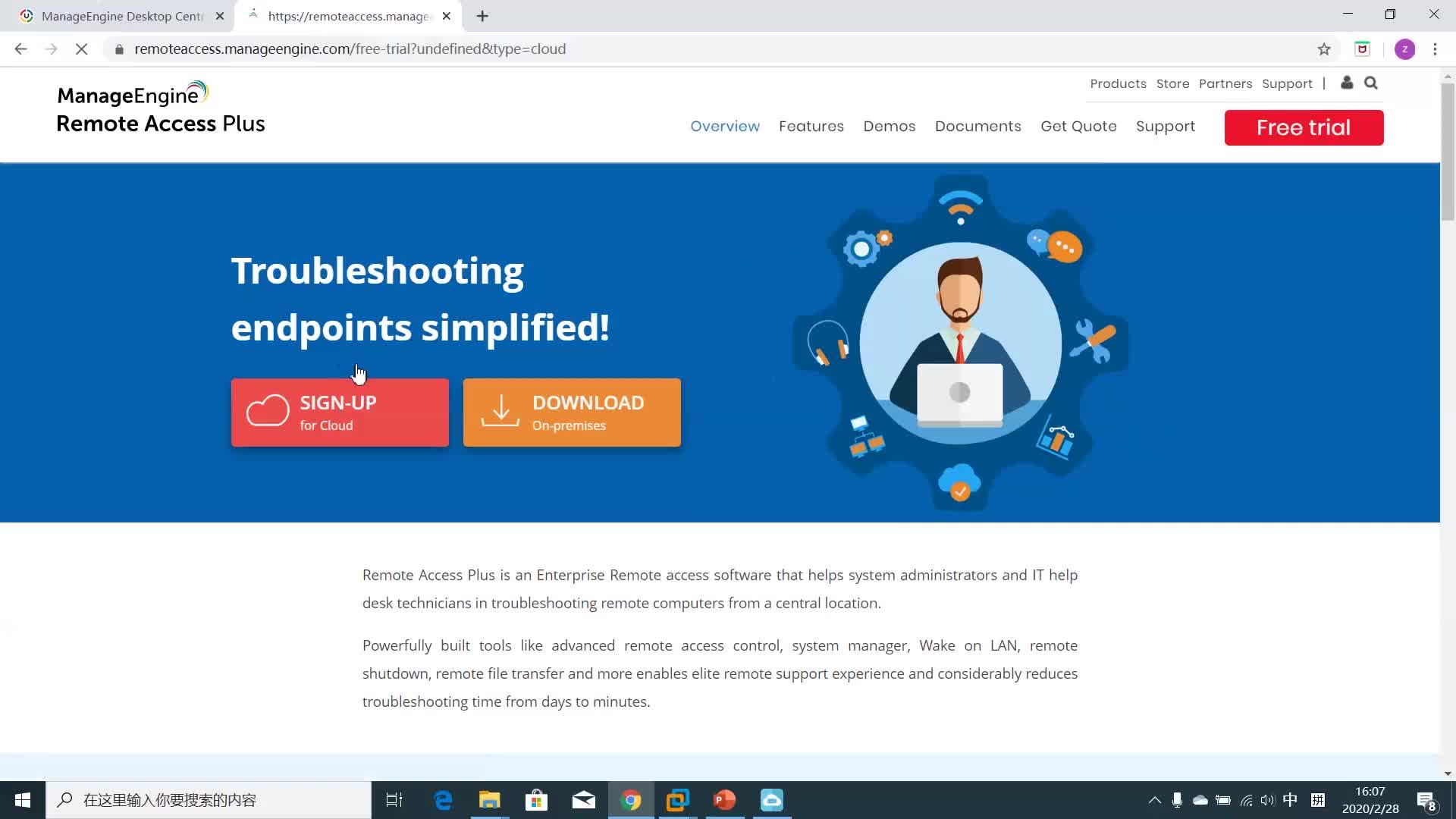1456x819 pixels.
Task: Click the bookmark star in the address bar
Action: pos(1324,49)
